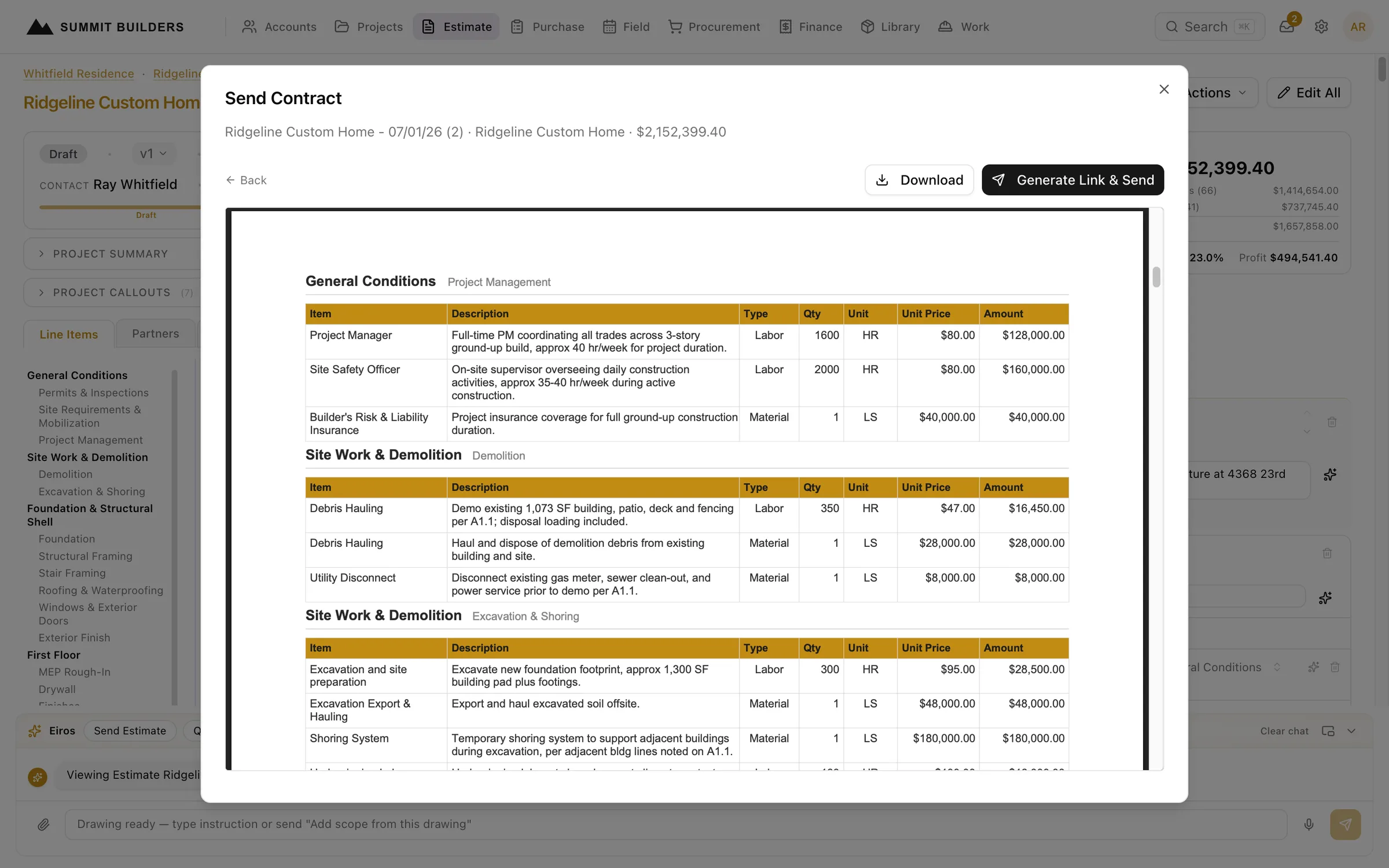
Task: Select the $160,000.00 amount cell
Action: [x=1024, y=382]
